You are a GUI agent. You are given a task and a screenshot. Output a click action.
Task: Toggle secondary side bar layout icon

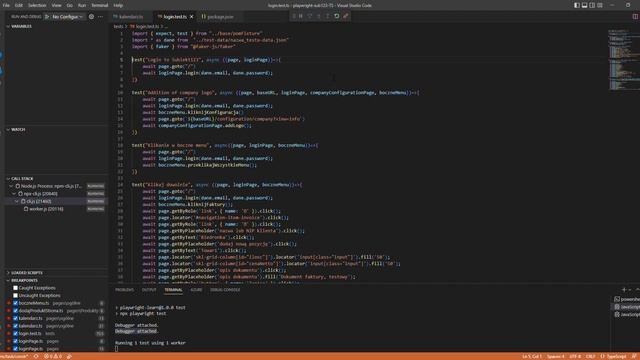592,5
